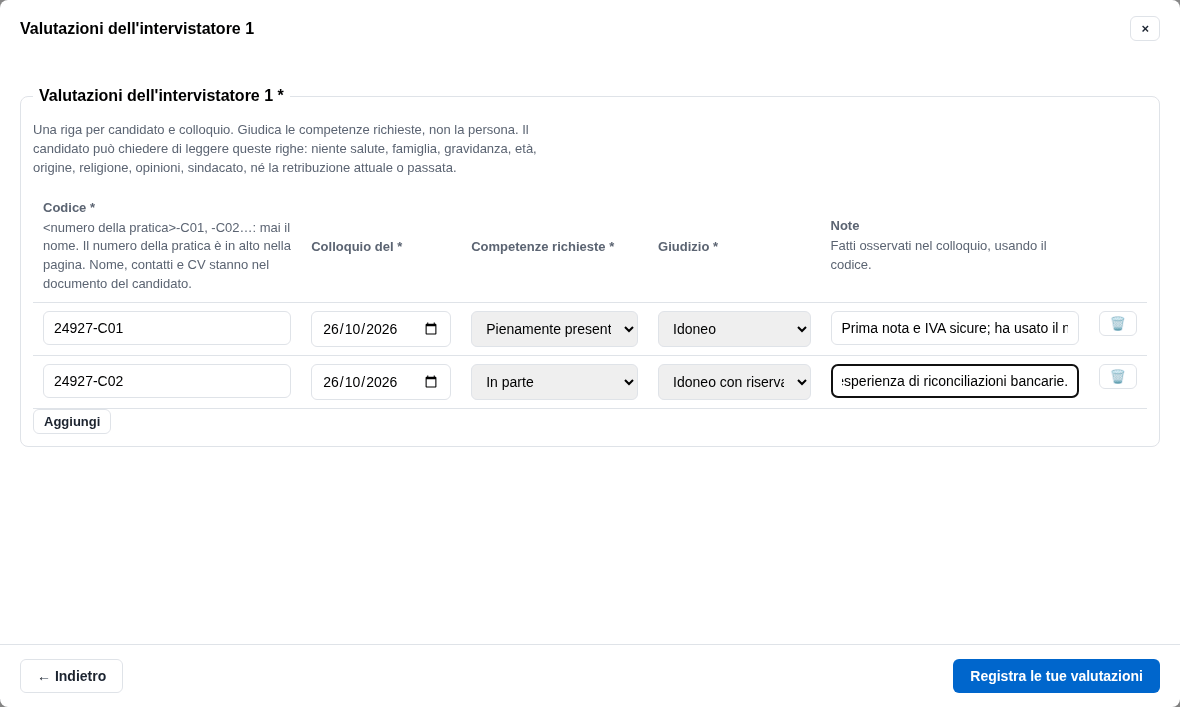Focus the note starting with Prima nota e IVA

[x=954, y=328]
